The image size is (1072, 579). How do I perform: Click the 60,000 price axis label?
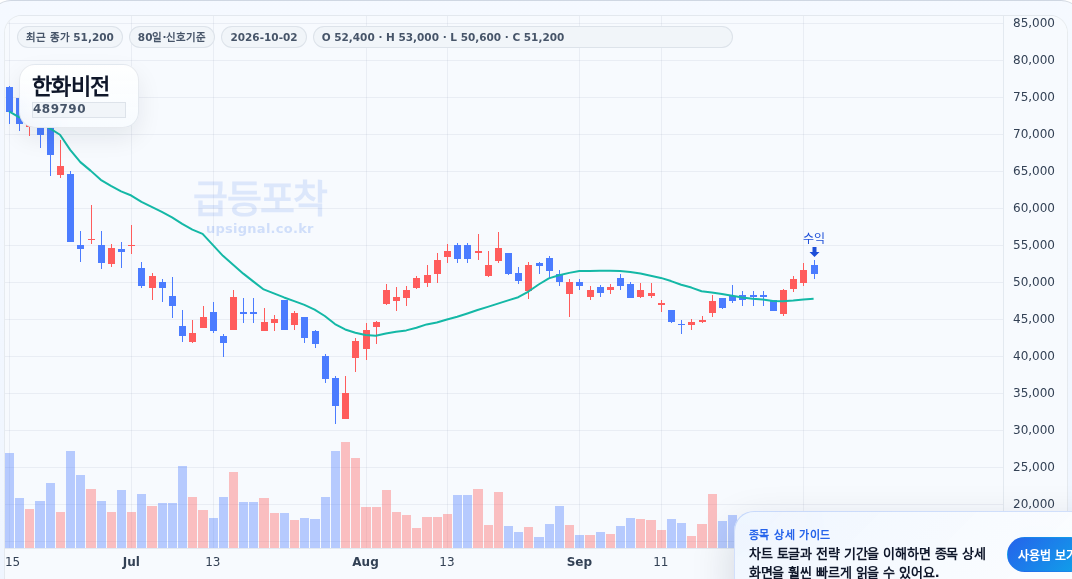(x=1034, y=207)
